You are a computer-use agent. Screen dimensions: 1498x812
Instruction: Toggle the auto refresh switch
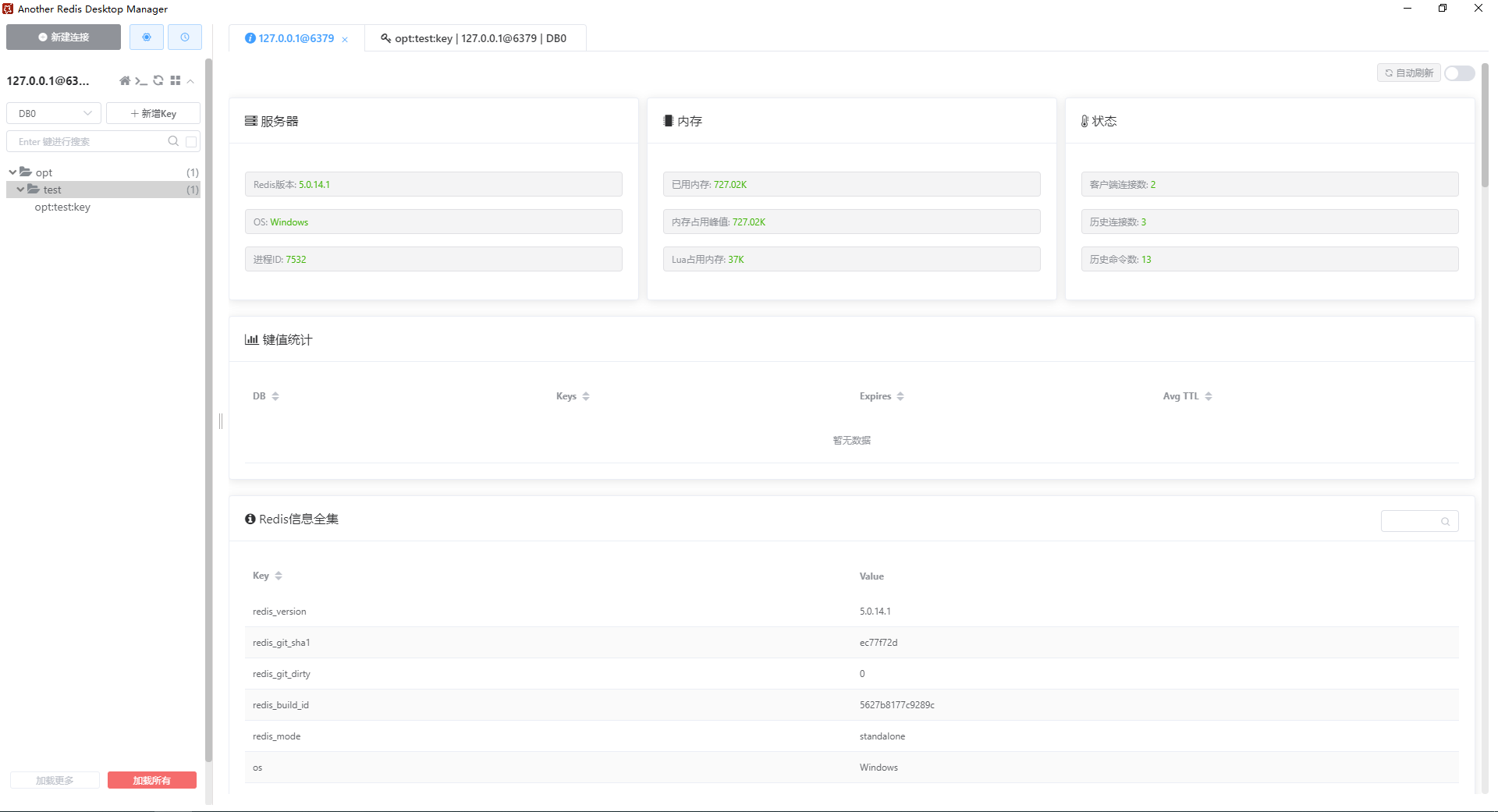(x=1460, y=73)
